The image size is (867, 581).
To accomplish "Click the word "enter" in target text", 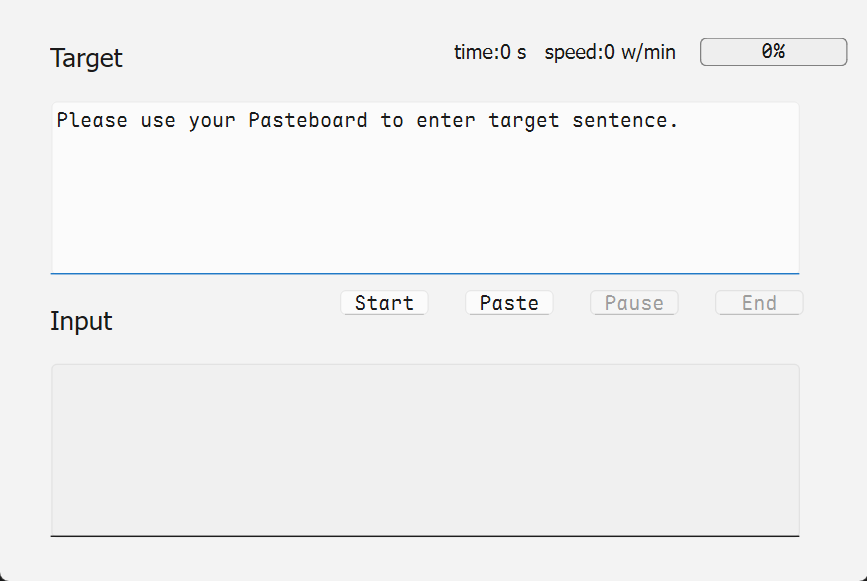I will click(446, 121).
